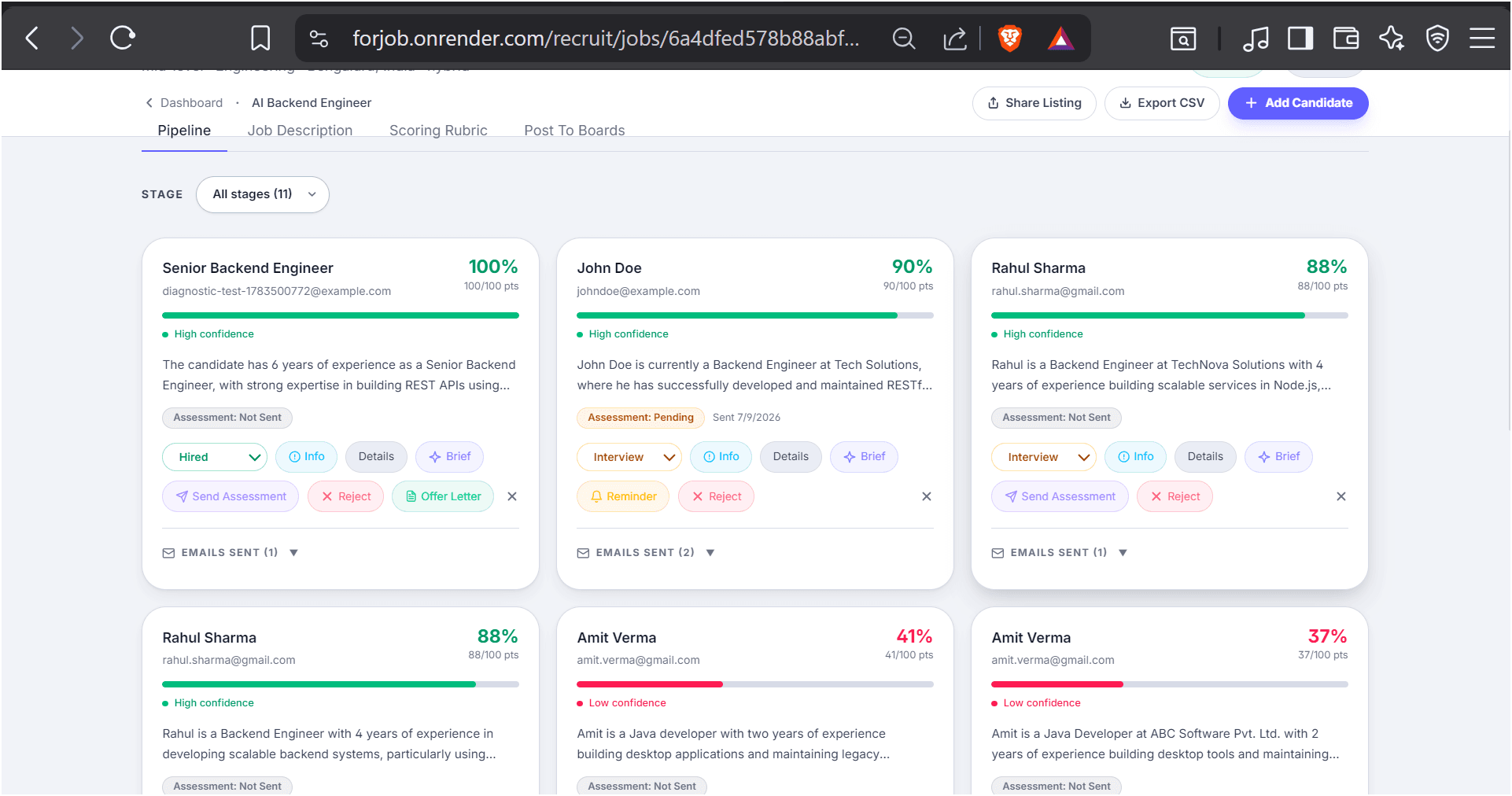Click John Doe's 90% score bar
The height and width of the screenshot is (796, 1512).
pos(755,315)
